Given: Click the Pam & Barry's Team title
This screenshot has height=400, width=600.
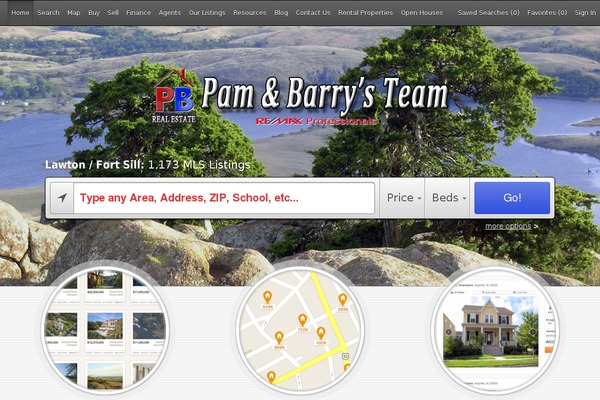Looking at the screenshot, I should click(x=324, y=94).
